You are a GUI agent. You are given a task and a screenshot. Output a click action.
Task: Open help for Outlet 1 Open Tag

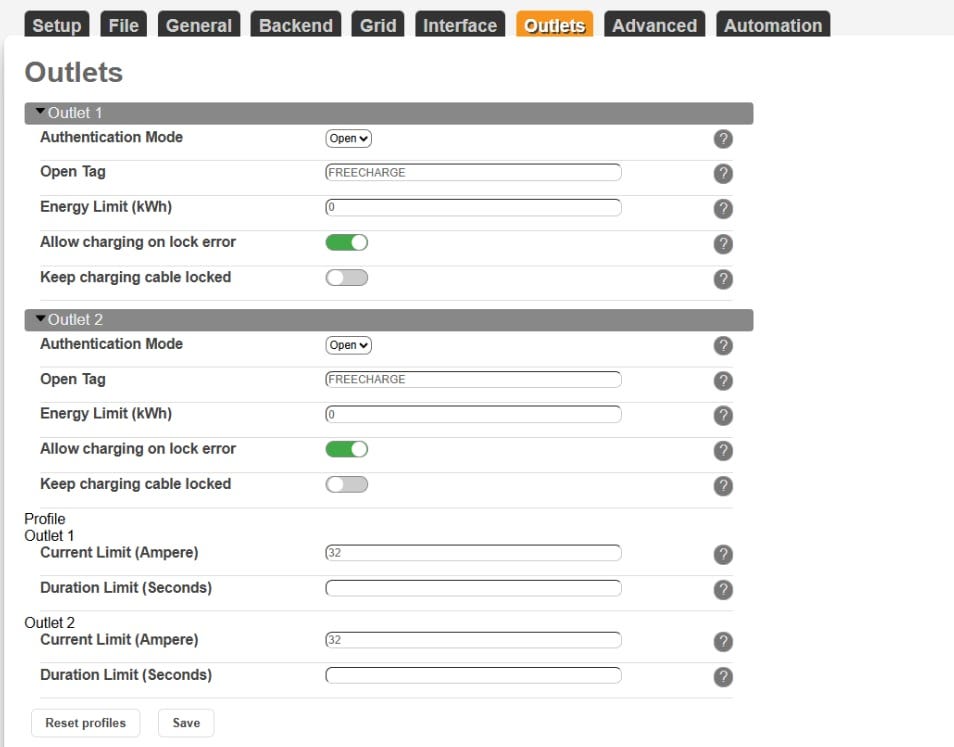(x=723, y=174)
